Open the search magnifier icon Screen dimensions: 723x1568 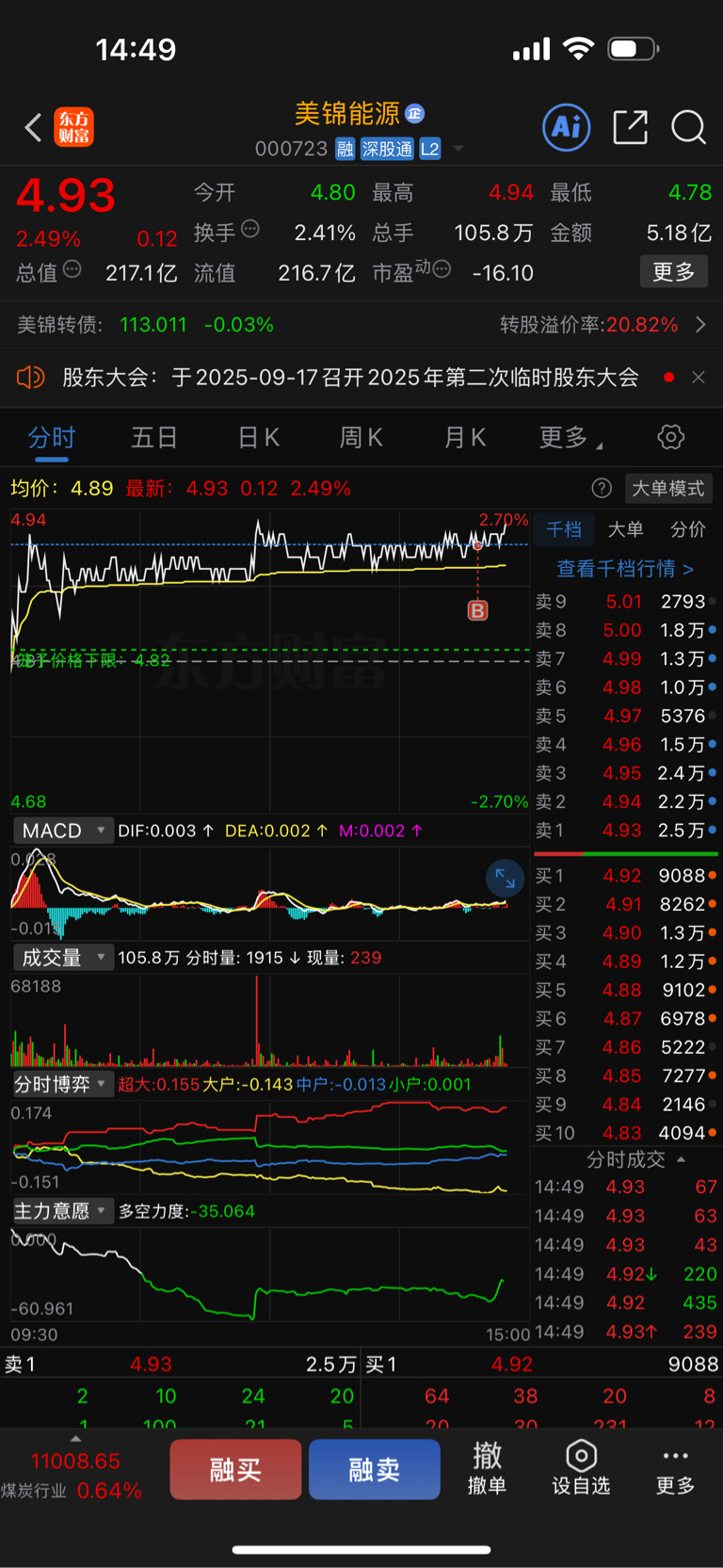(x=688, y=127)
